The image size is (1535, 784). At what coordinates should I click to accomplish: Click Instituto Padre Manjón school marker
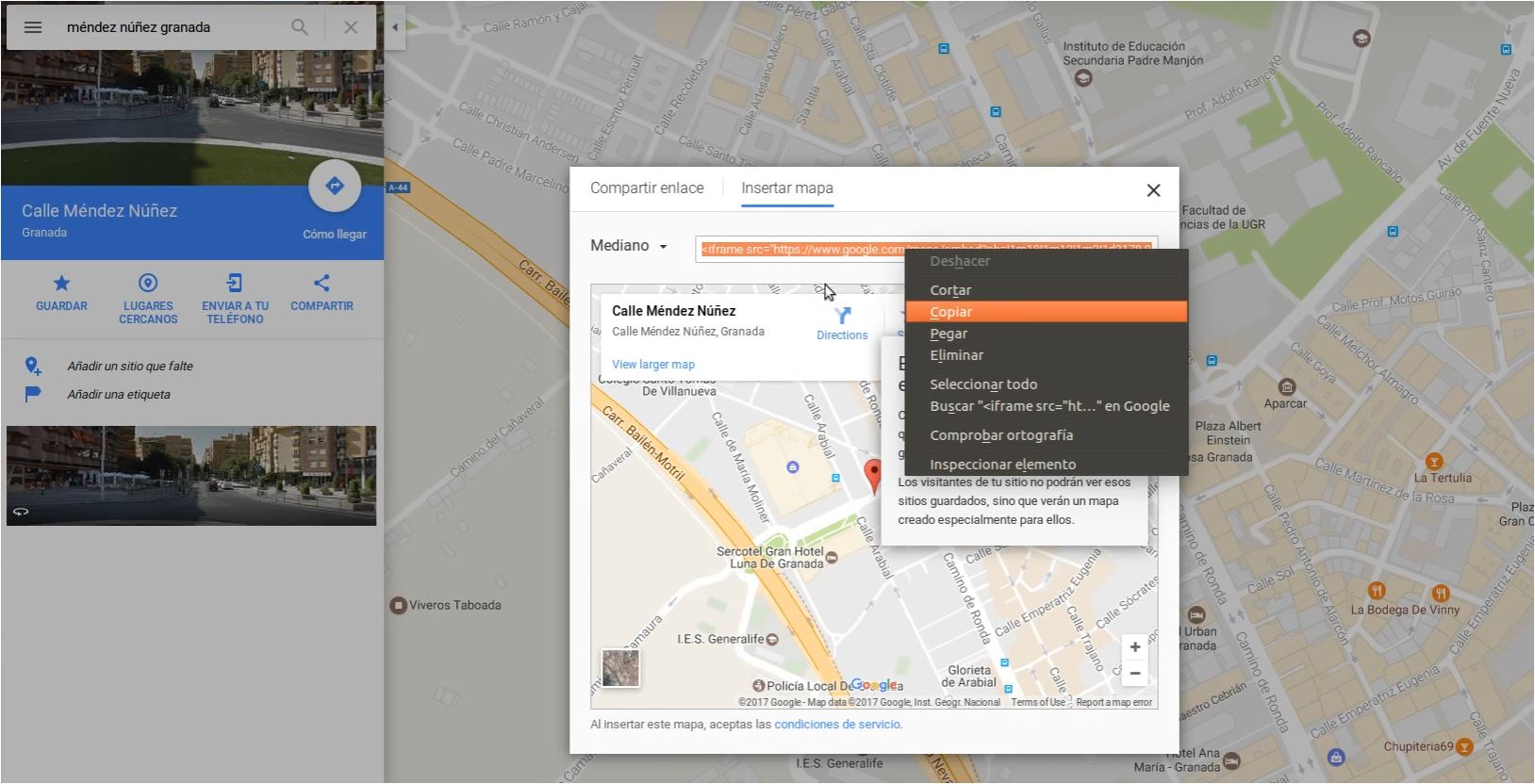click(1082, 78)
